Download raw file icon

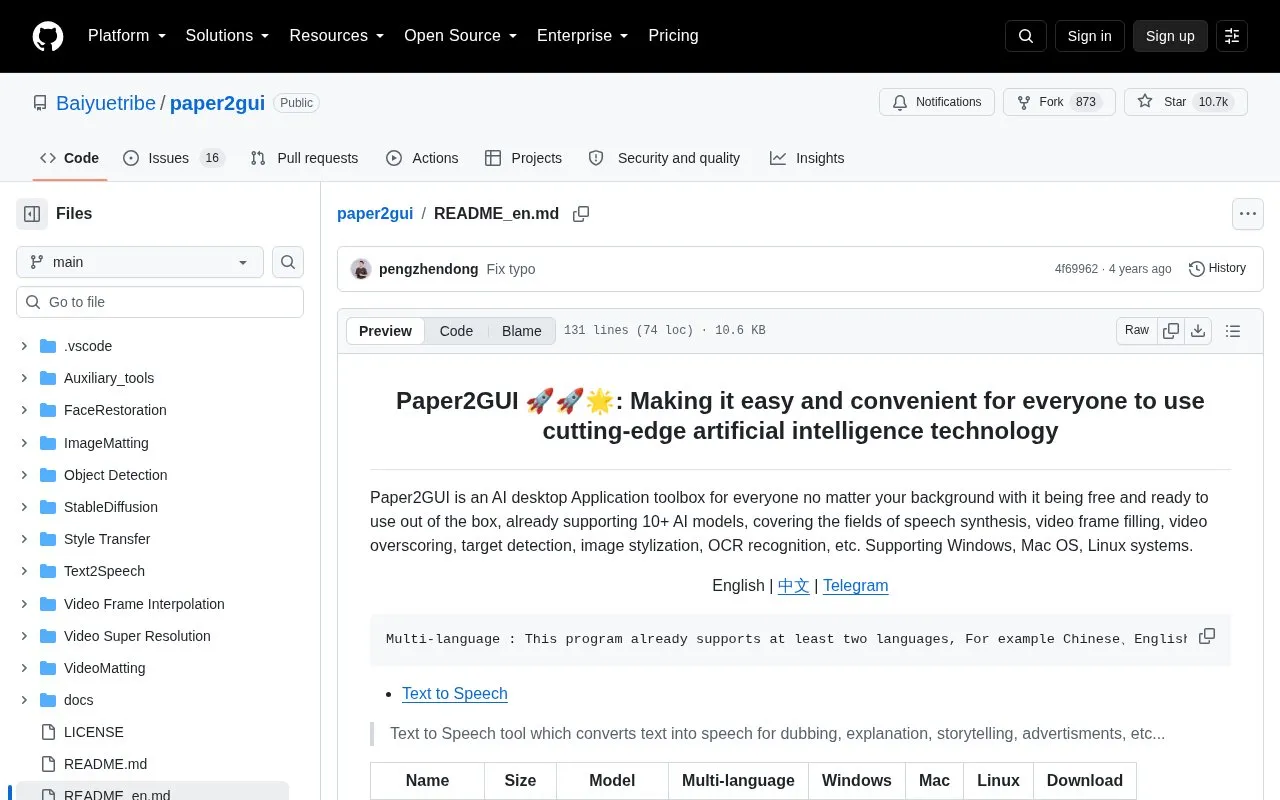pos(1198,331)
